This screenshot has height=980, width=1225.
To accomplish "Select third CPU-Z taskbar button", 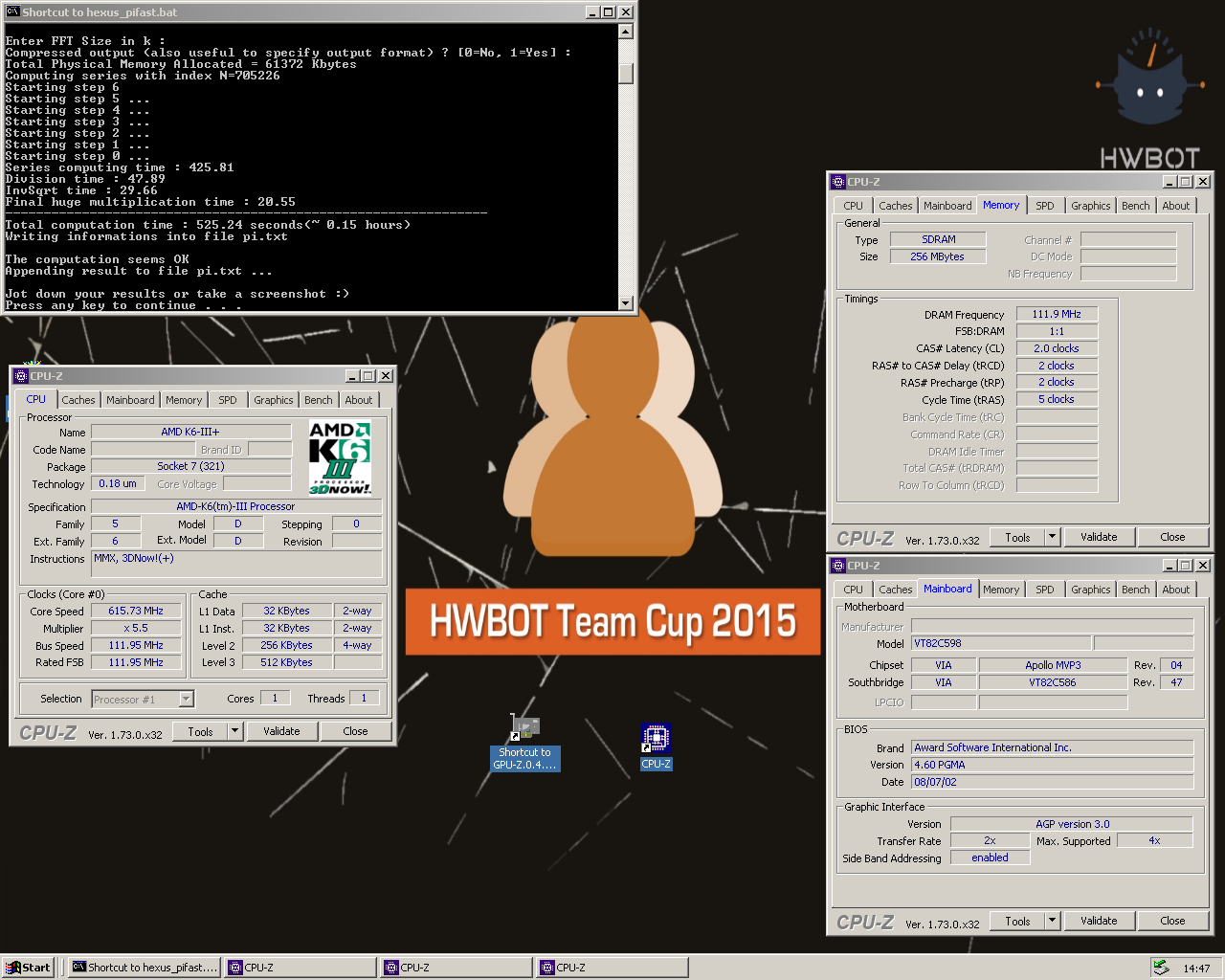I will [x=612, y=968].
